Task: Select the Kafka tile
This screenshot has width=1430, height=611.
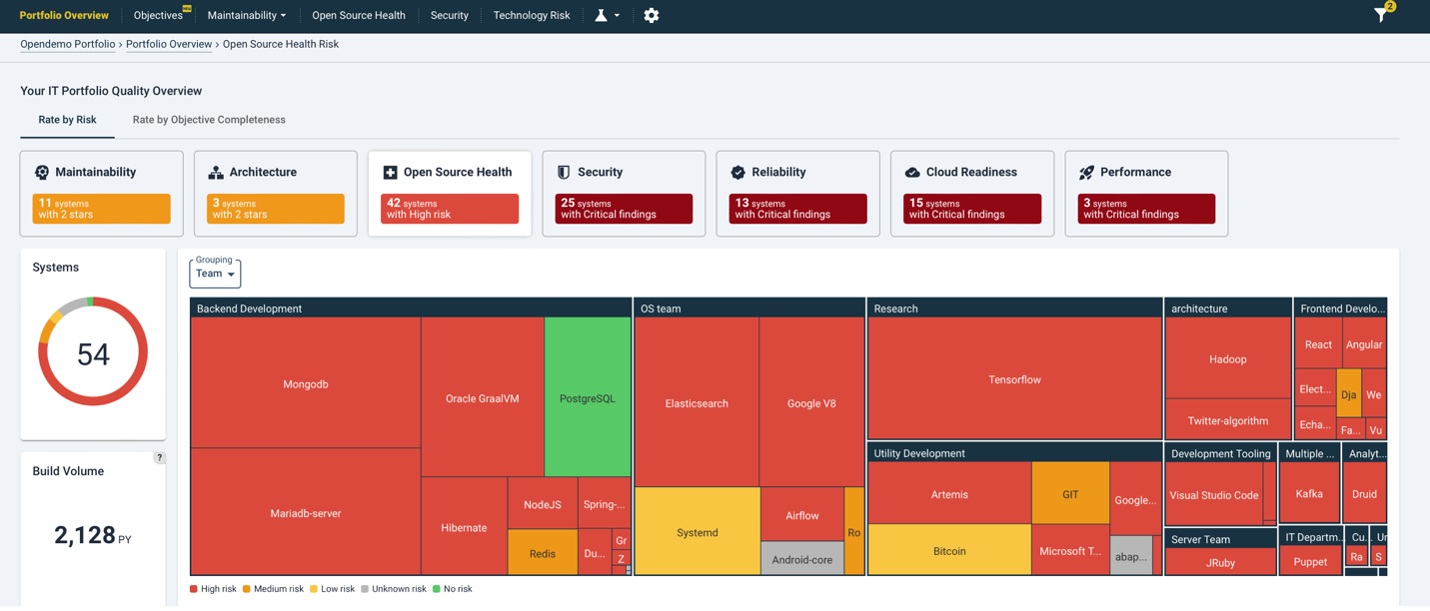Action: (x=1309, y=494)
